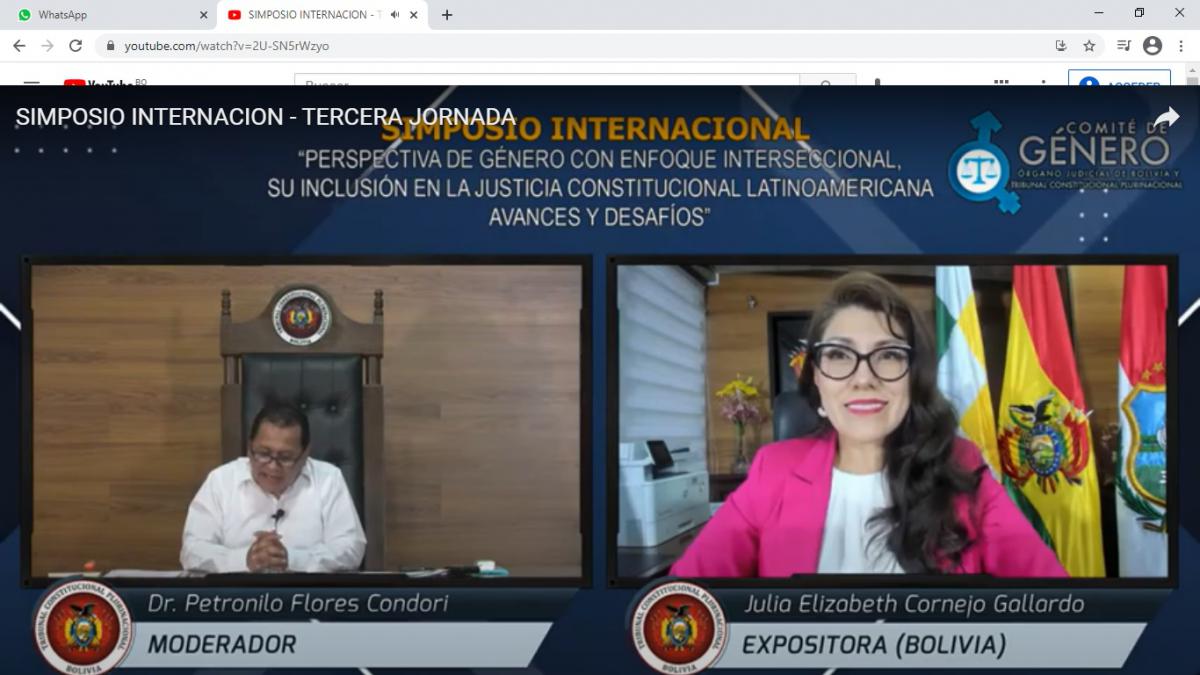This screenshot has height=675, width=1200.
Task: Reload the YouTube page
Action: (75, 46)
